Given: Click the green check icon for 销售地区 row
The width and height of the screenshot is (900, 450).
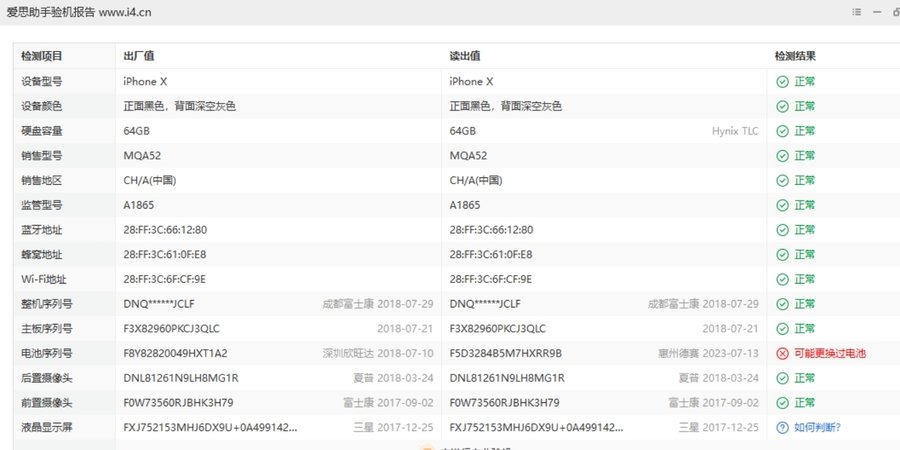Looking at the screenshot, I should (x=782, y=180).
